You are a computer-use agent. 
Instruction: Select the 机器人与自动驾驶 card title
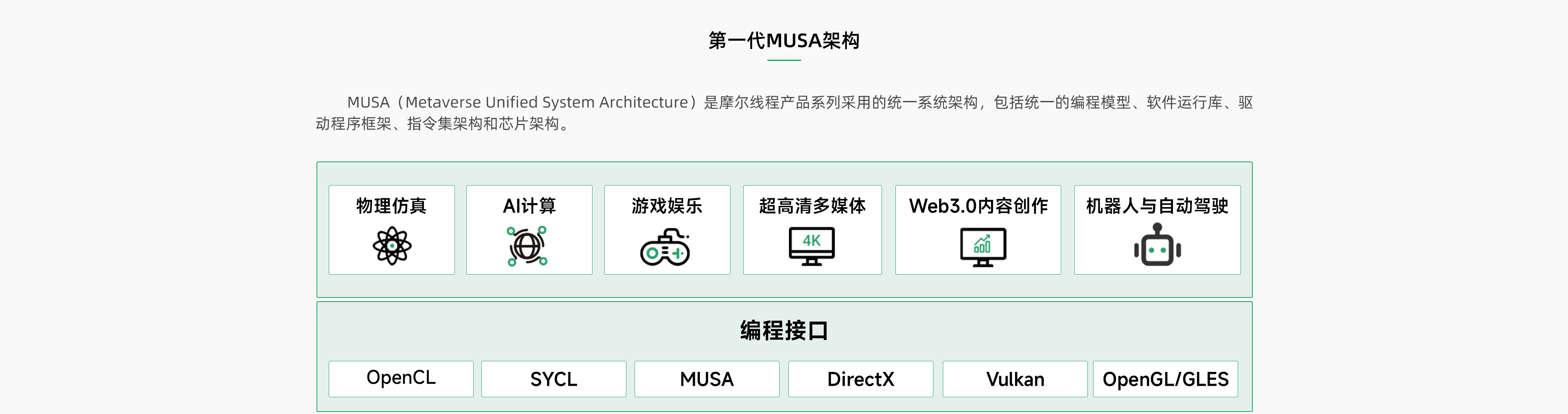[1157, 206]
